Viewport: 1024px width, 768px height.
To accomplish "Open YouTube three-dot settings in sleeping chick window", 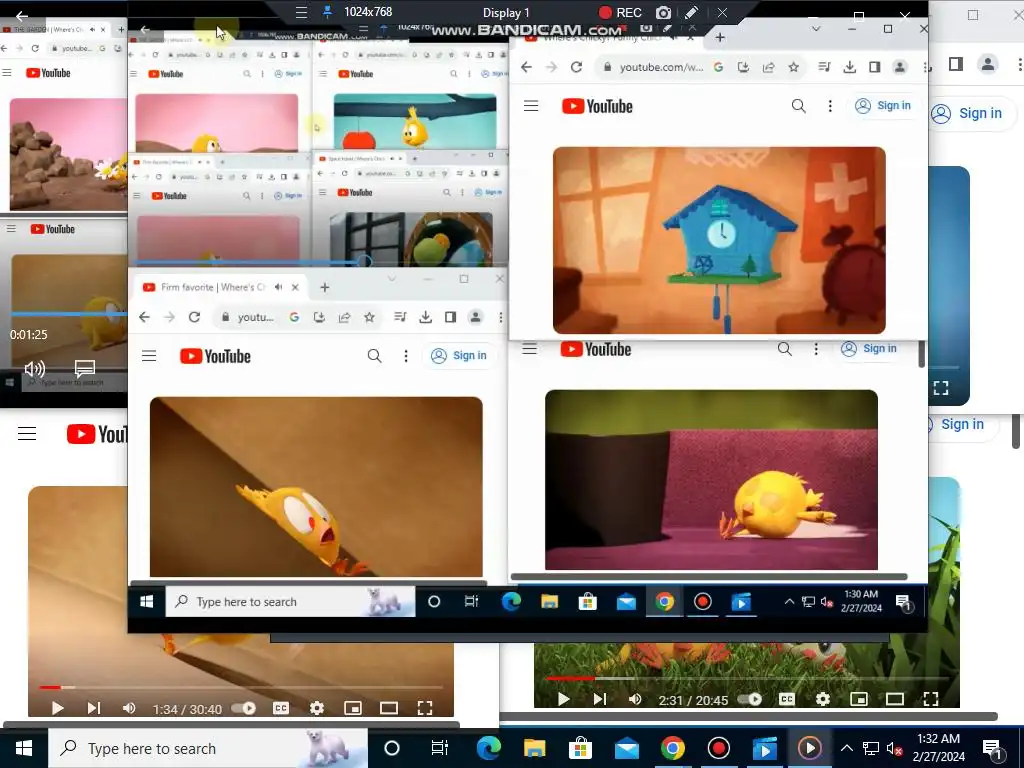I will click(x=816, y=349).
